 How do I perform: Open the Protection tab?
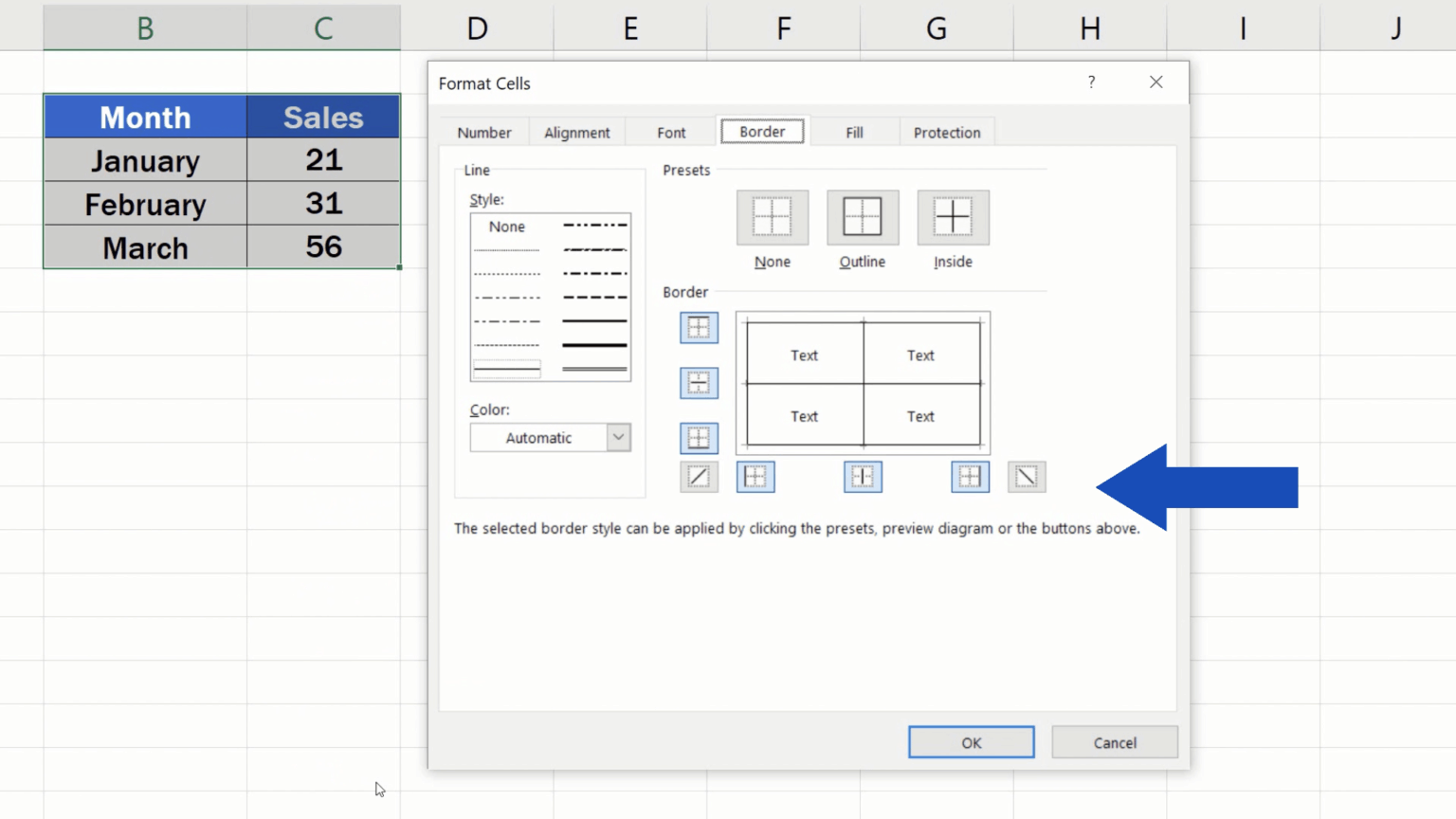[947, 132]
